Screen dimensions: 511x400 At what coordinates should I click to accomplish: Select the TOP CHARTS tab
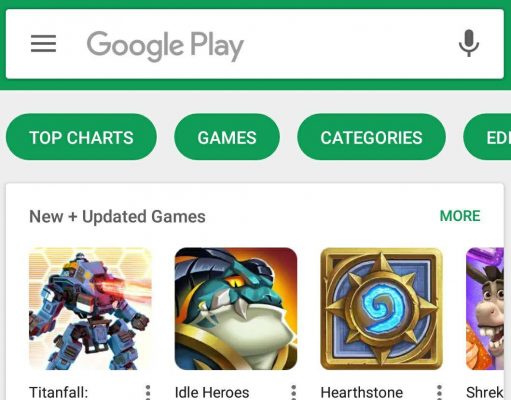coord(81,137)
